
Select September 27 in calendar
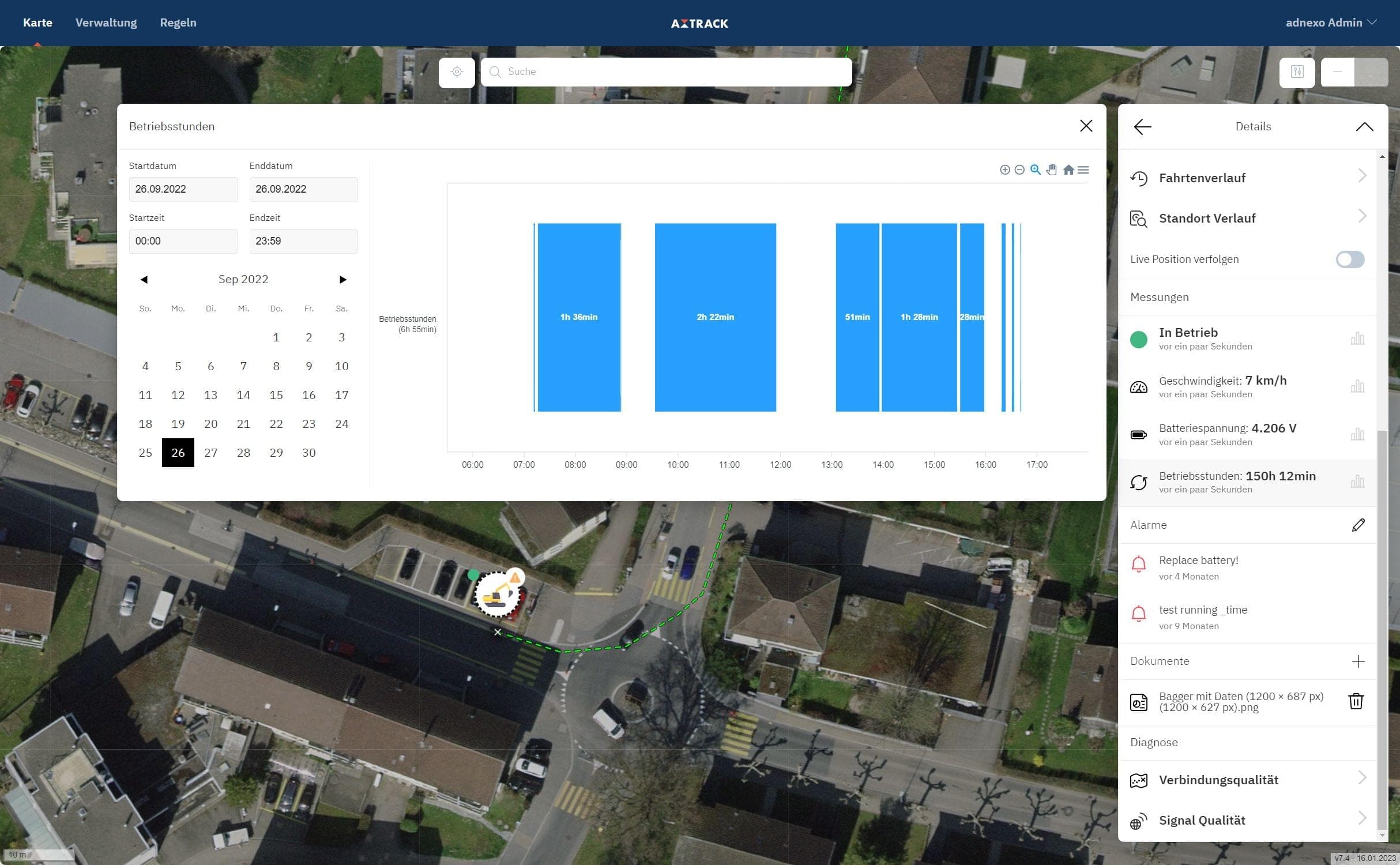click(210, 453)
